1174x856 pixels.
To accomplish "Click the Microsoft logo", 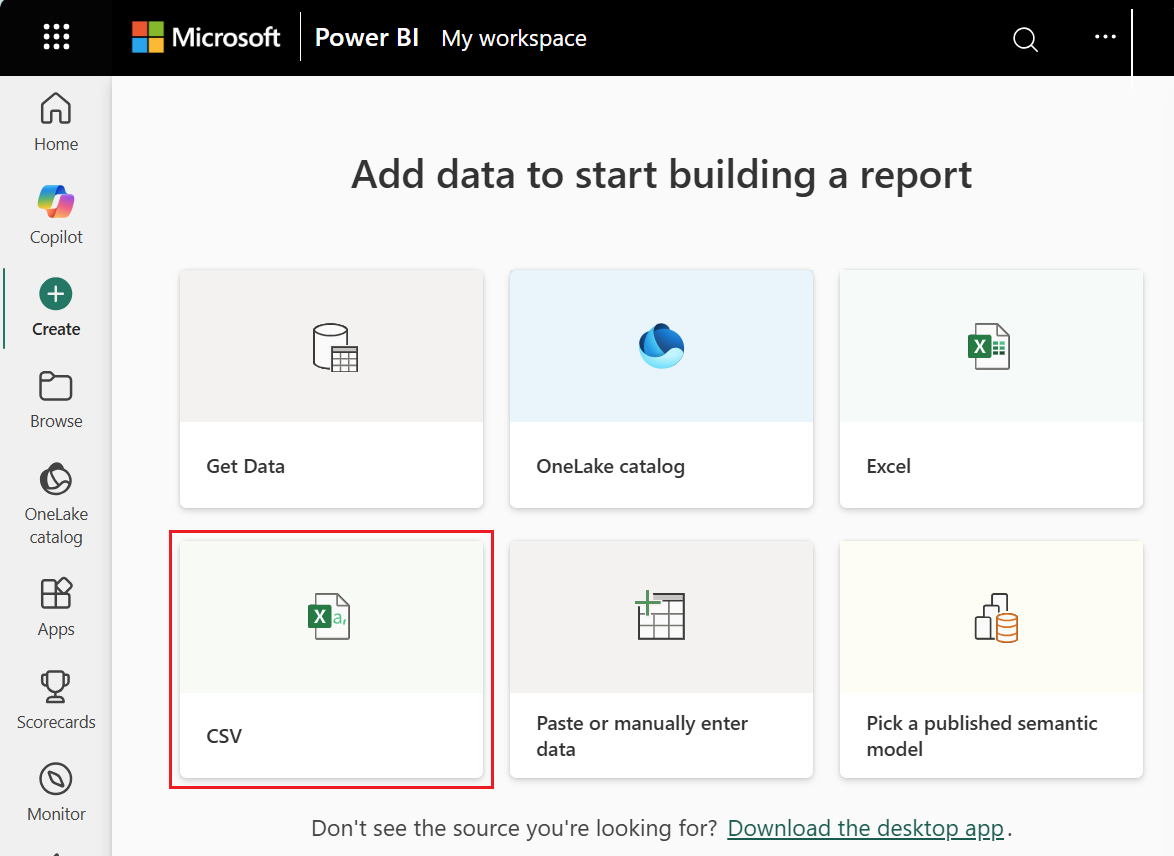I will (x=206, y=37).
